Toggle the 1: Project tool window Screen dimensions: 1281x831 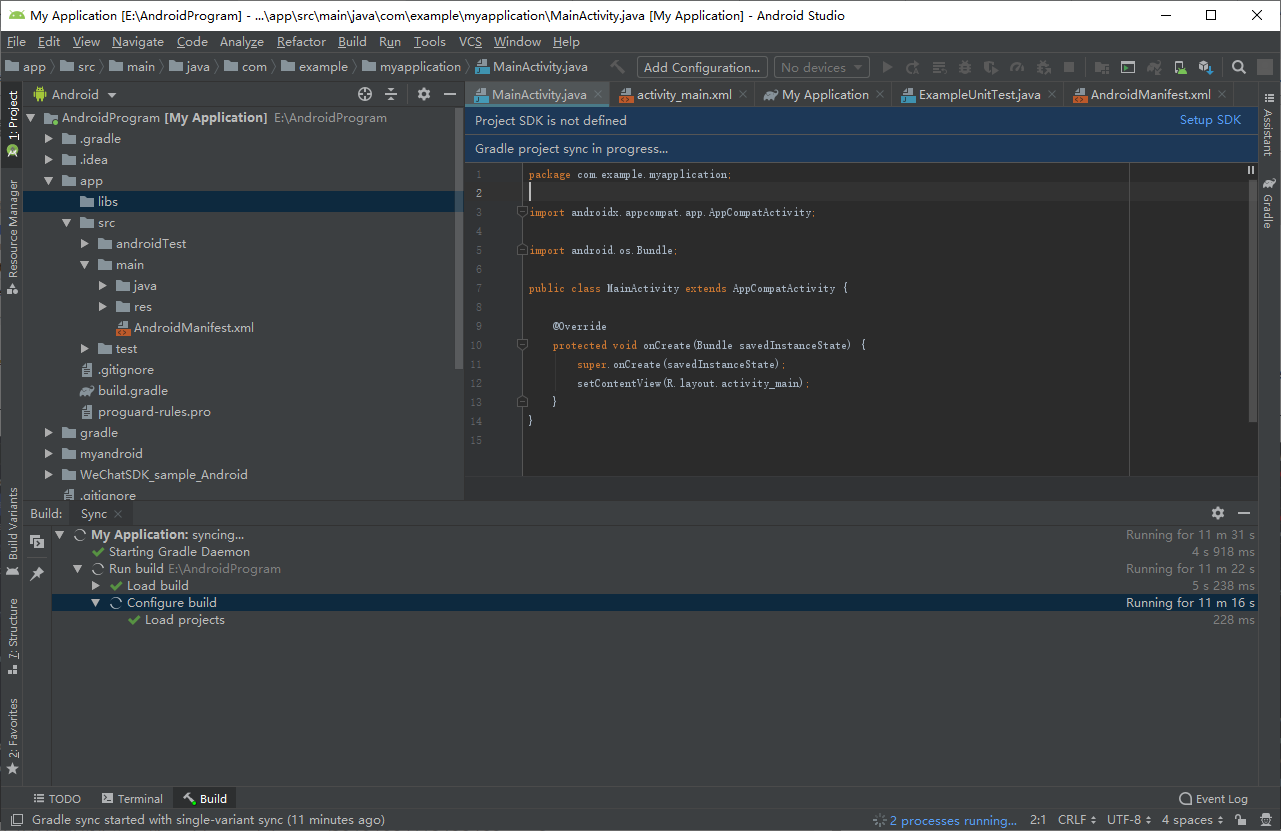coord(13,124)
